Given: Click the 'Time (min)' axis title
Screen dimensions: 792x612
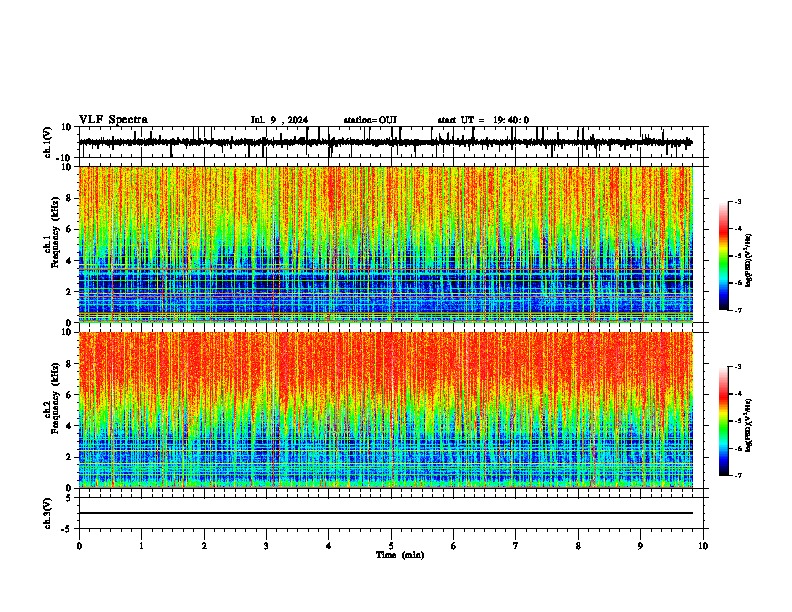Looking at the screenshot, I should point(400,555).
